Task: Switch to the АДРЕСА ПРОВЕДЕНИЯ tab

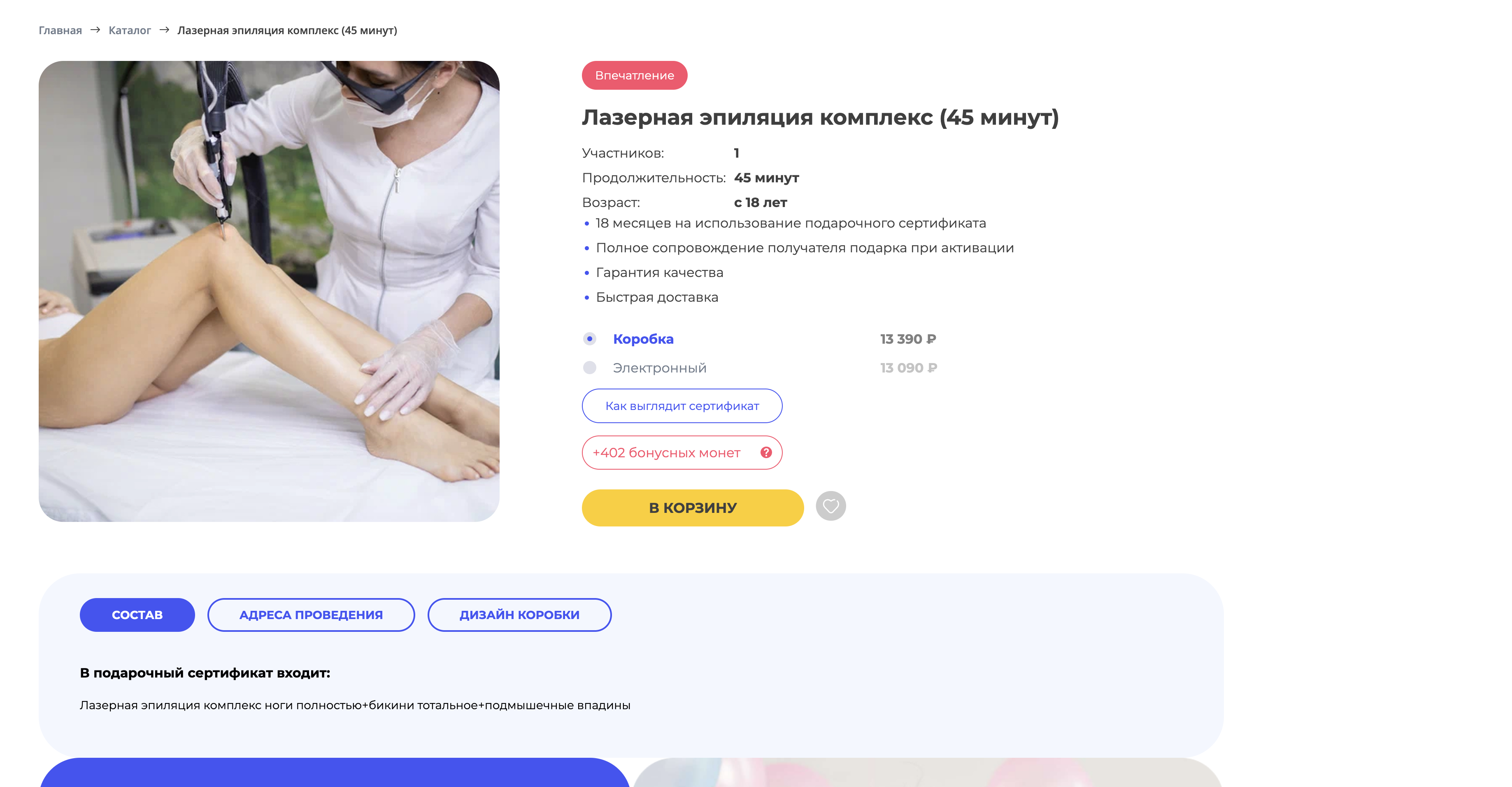Action: pos(311,615)
